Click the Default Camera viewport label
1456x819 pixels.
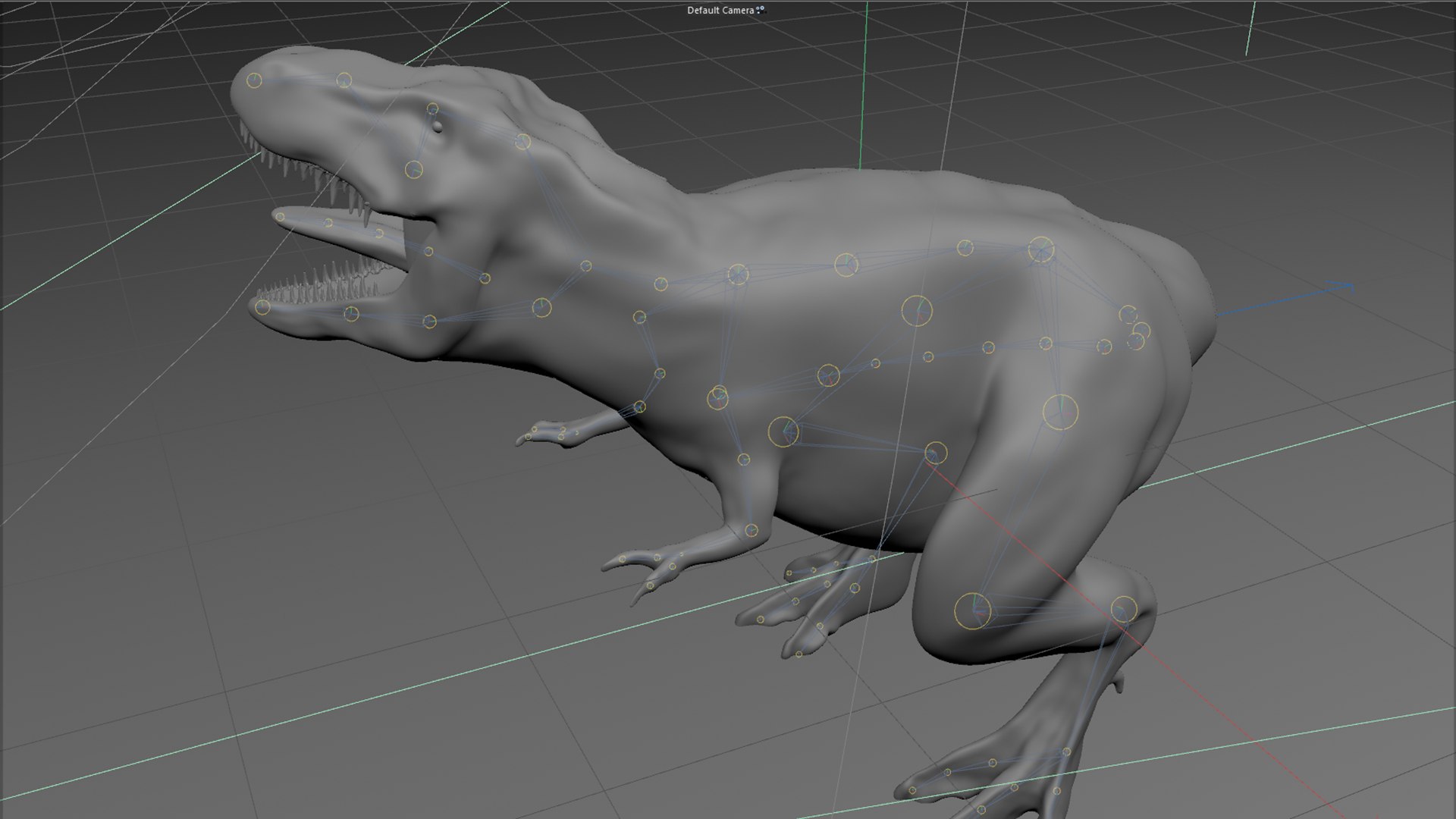(x=720, y=11)
